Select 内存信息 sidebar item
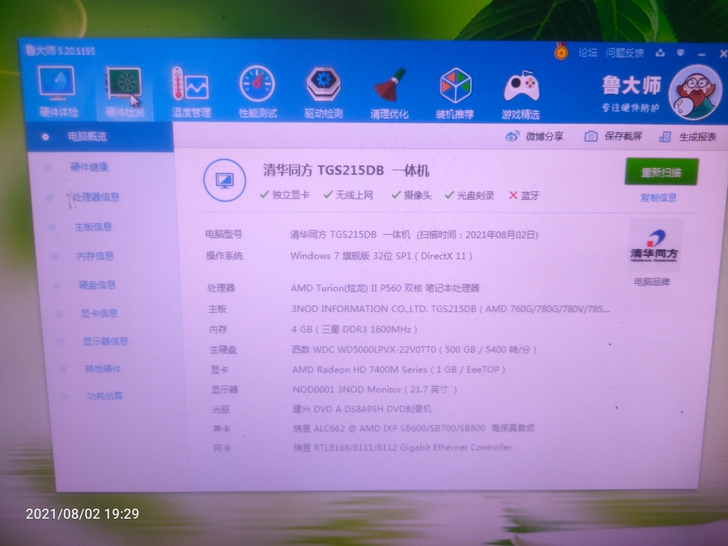Screen dimensions: 728x546 tap(95, 256)
